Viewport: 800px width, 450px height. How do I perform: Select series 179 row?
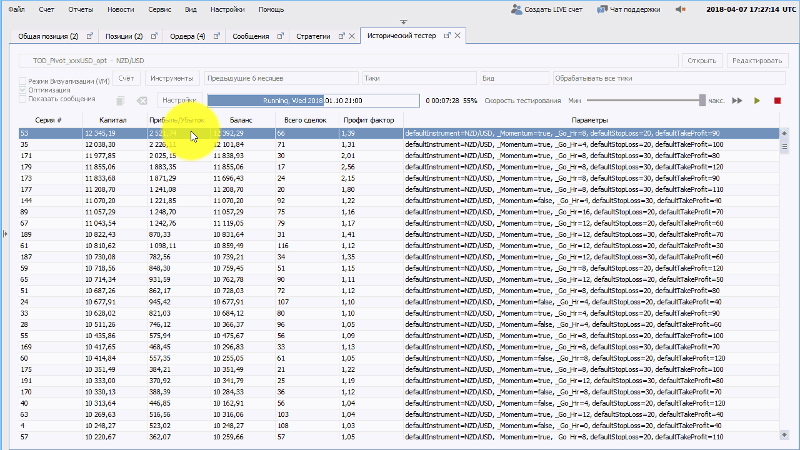click(399, 167)
